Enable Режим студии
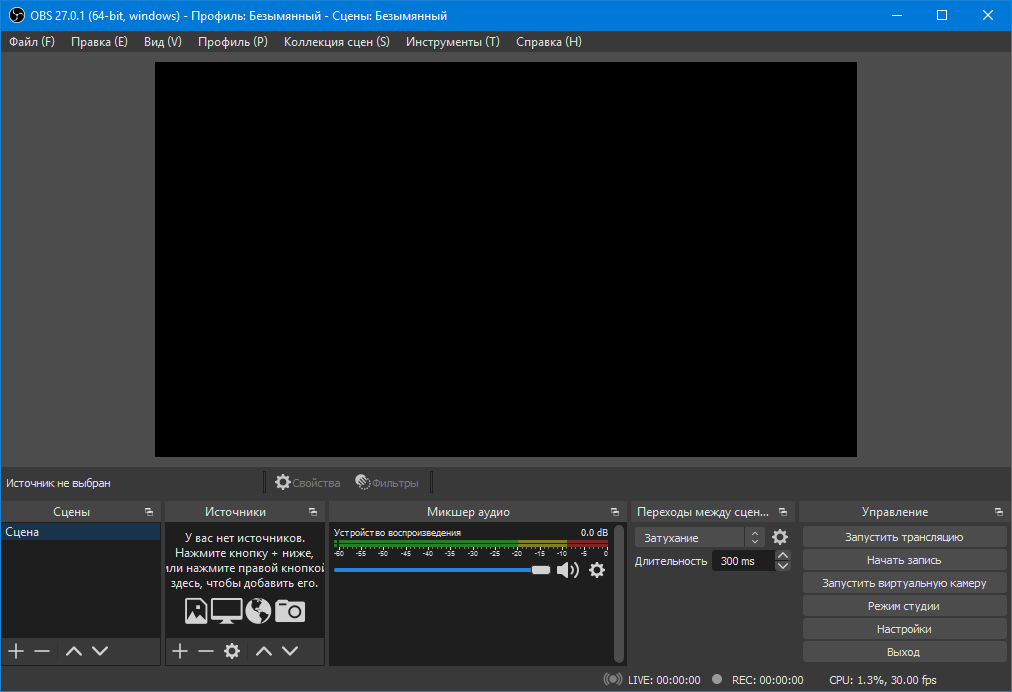The image size is (1012, 692). [904, 606]
